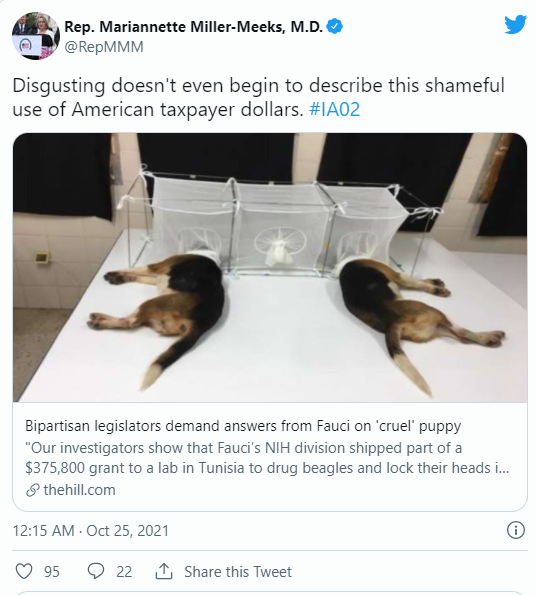
Task: Click the blue verified badge
Action: pyautogui.click(x=335, y=27)
